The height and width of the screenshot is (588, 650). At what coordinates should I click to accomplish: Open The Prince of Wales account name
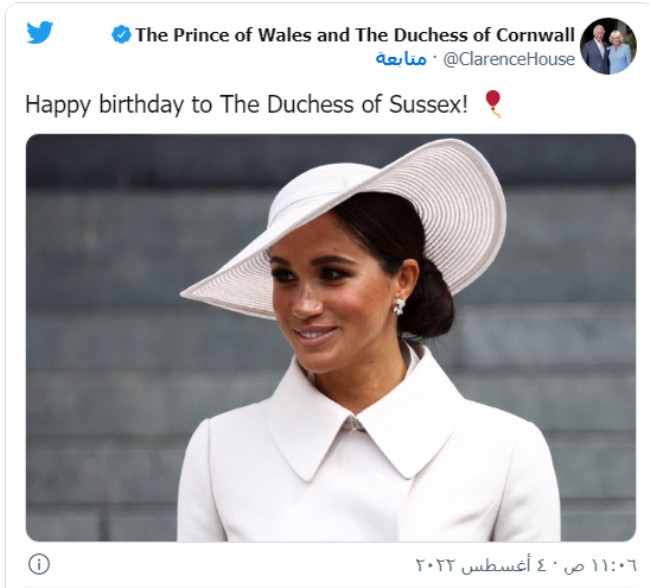click(355, 35)
